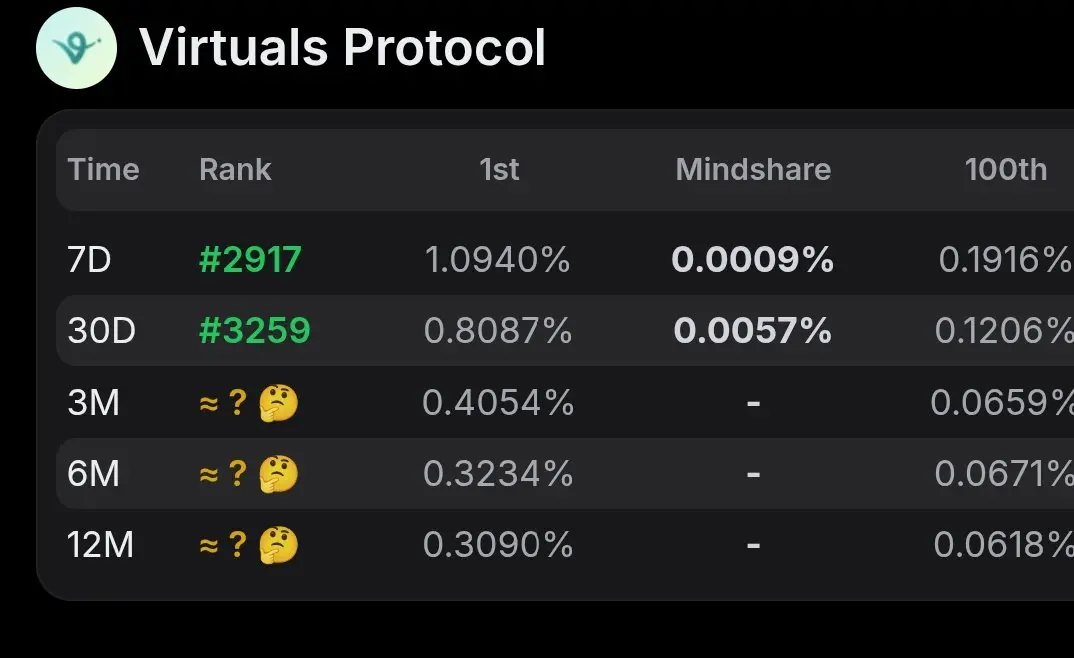Sort by the 1st column header
Image resolution: width=1074 pixels, height=658 pixels.
(499, 169)
